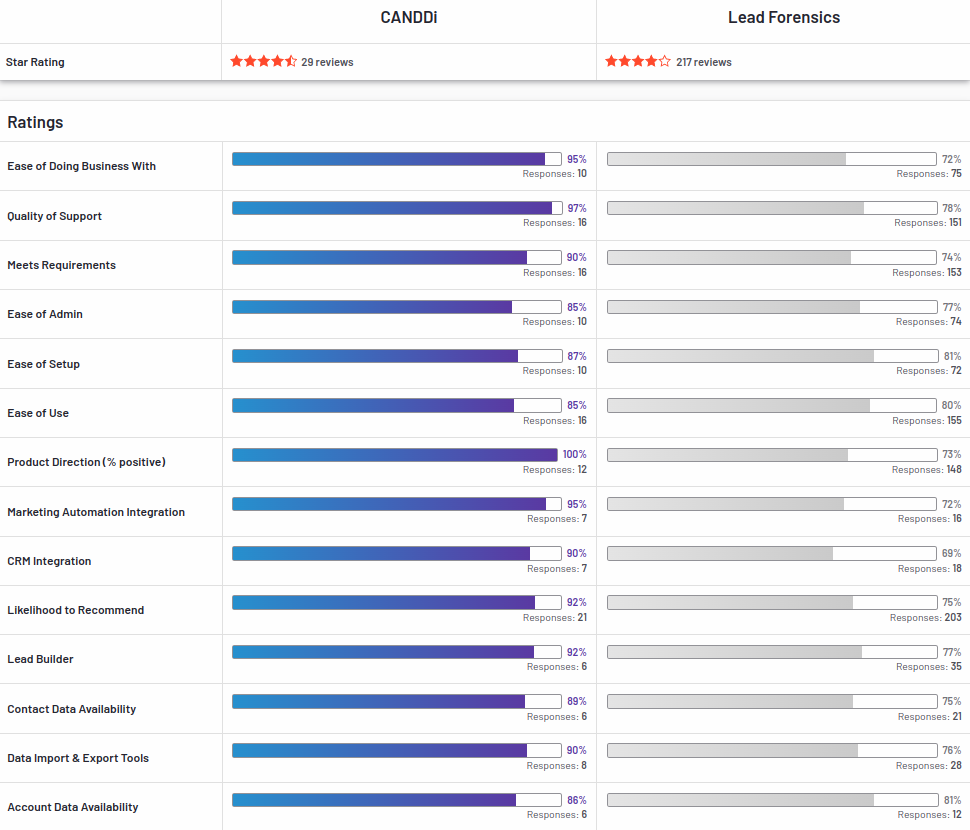Click Lead Forensics Data Import & Export bar
Screen dimensions: 970x830
click(772, 750)
